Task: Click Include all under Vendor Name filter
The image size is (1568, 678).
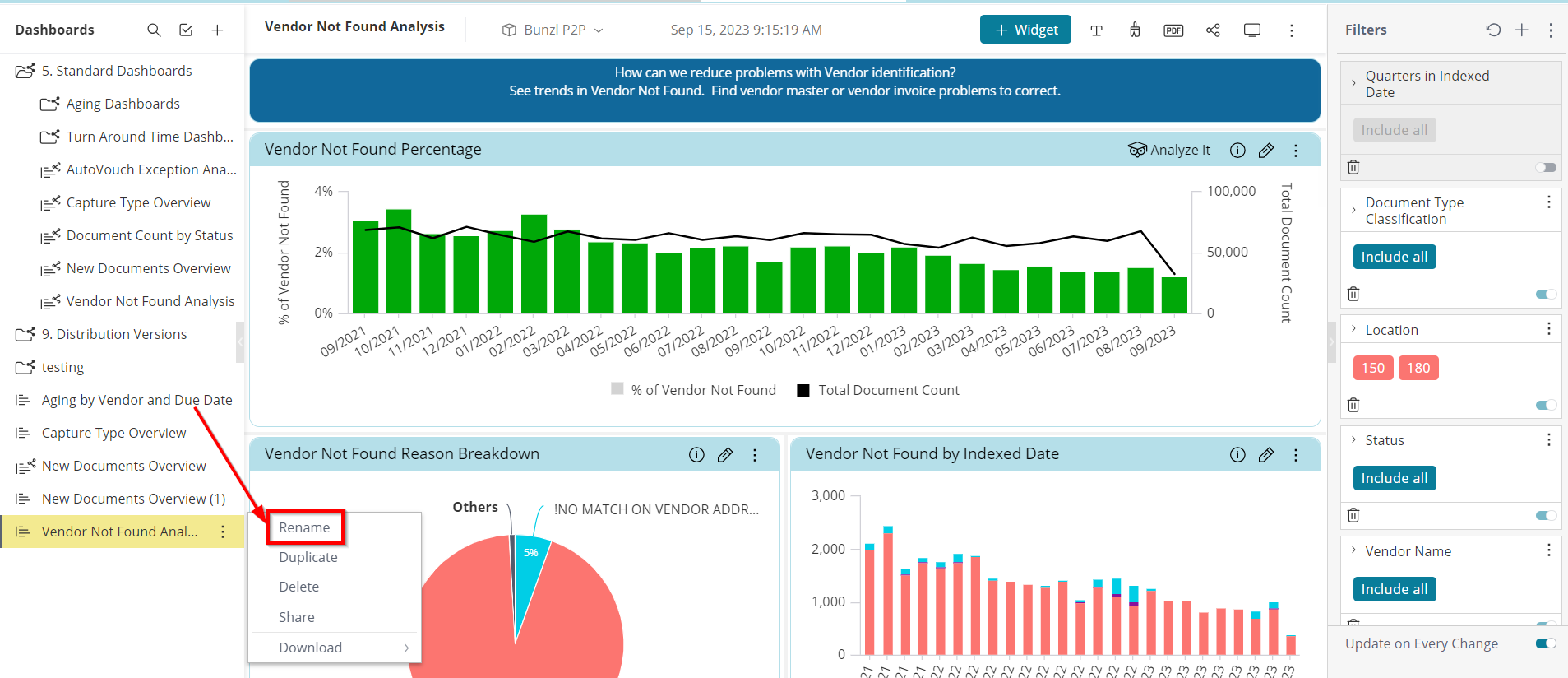Action: [1395, 589]
